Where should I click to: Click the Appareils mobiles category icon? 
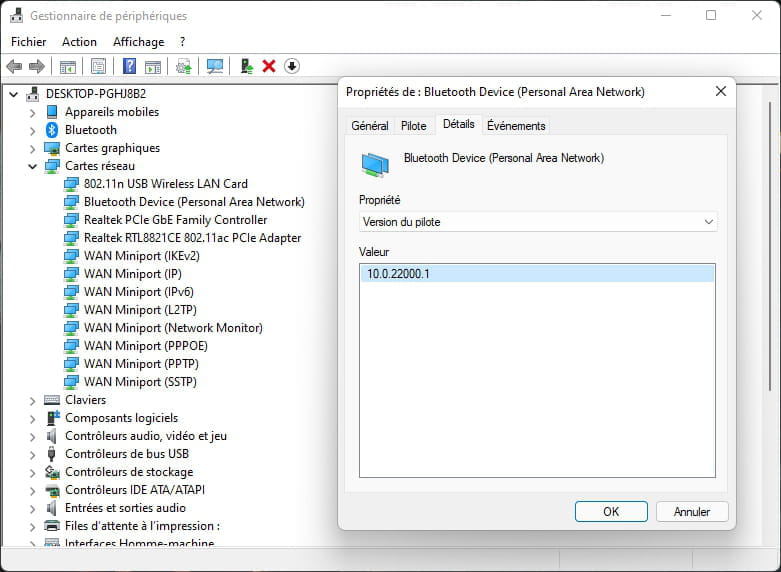52,112
